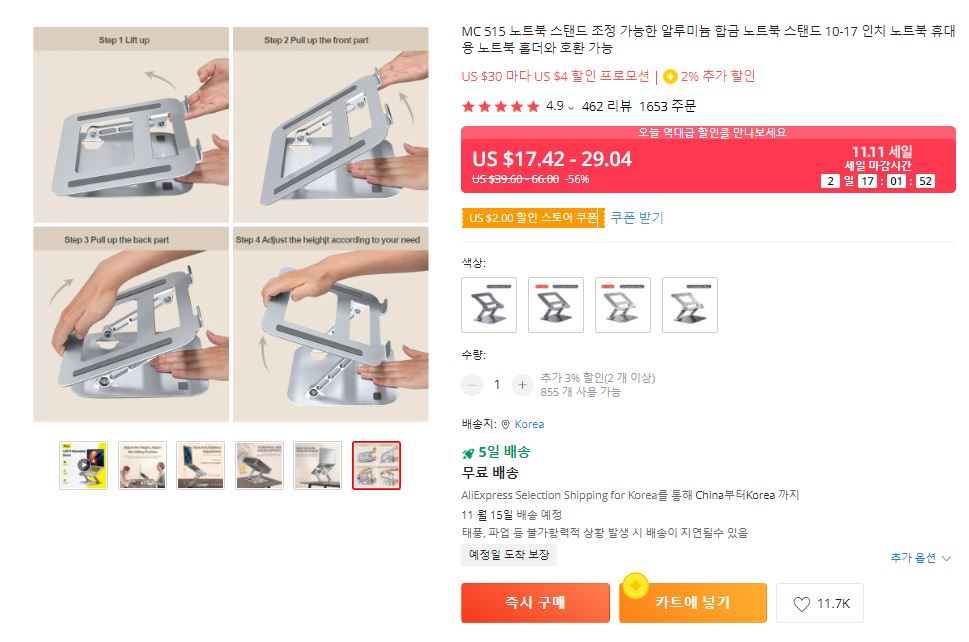Click the 즉시 구매 buy now button
This screenshot has width=969, height=642.
[535, 602]
